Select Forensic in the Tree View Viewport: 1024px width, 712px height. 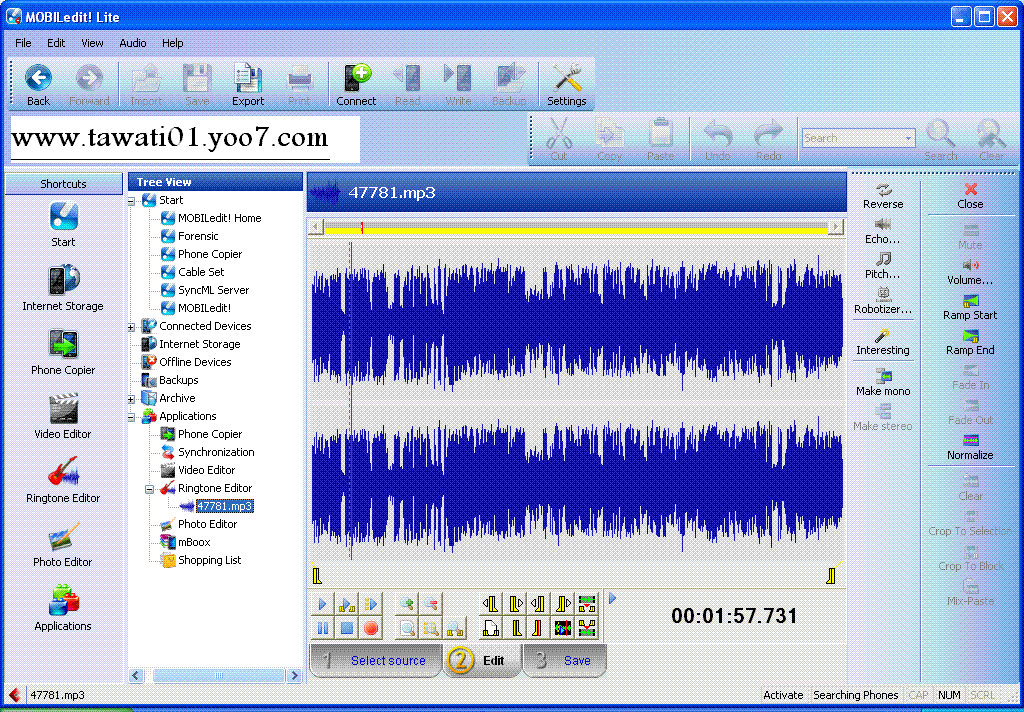tap(198, 236)
